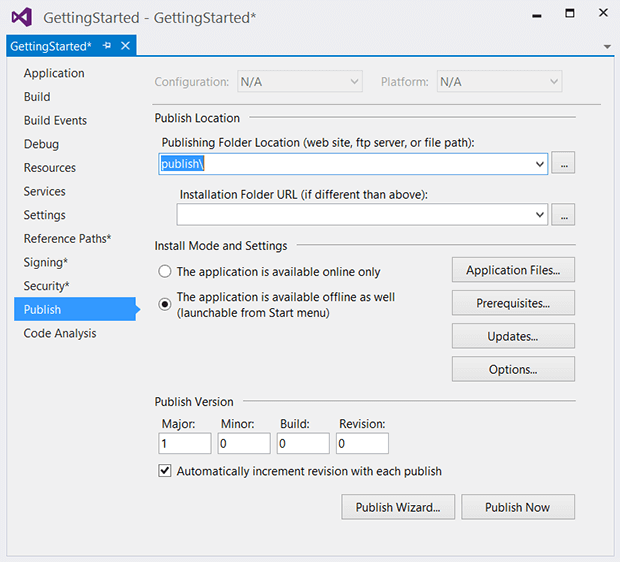
Task: Browse for the publishing folder location
Action: coord(563,163)
